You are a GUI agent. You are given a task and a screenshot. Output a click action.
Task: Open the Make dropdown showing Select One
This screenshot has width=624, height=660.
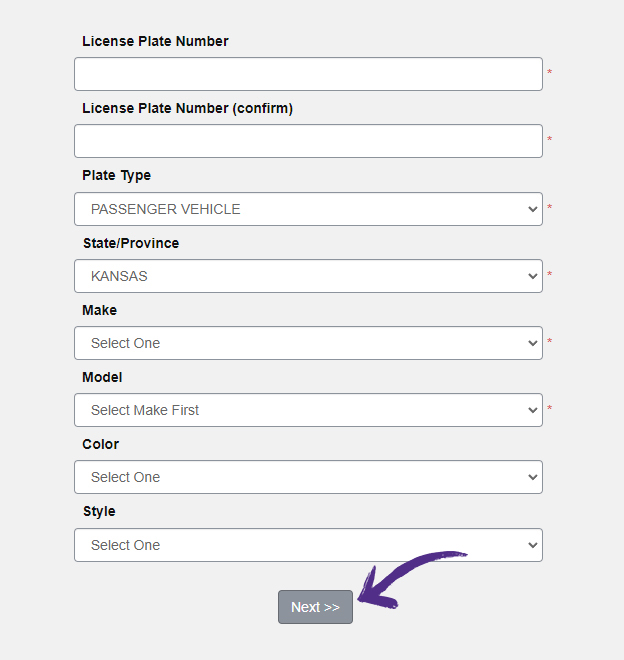308,343
